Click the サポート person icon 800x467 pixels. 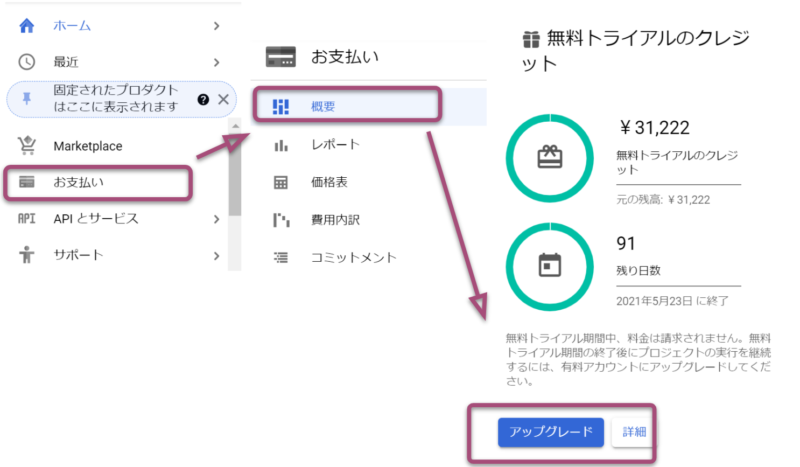click(27, 255)
